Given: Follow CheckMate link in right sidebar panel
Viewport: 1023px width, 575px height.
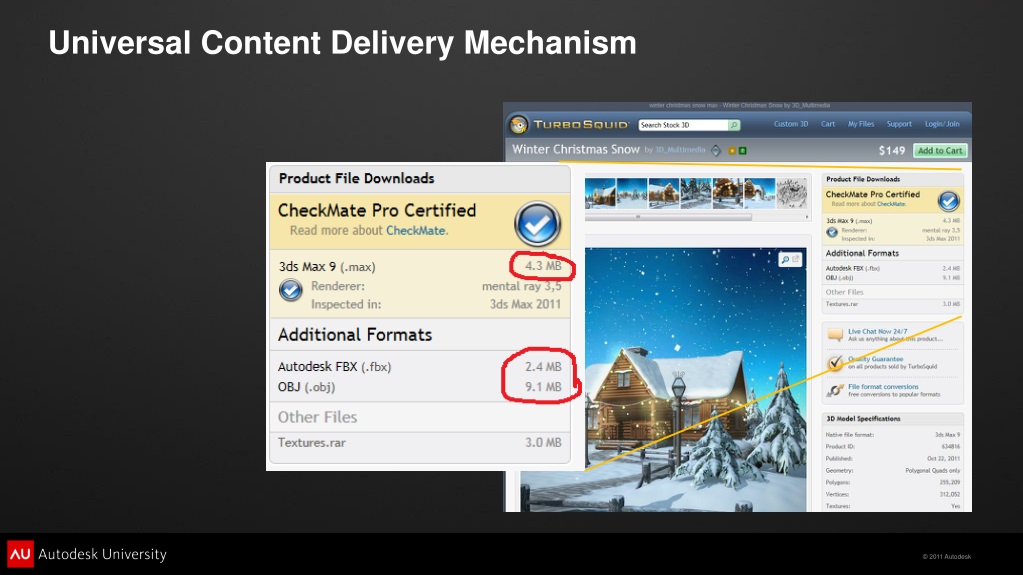Looking at the screenshot, I should (891, 204).
